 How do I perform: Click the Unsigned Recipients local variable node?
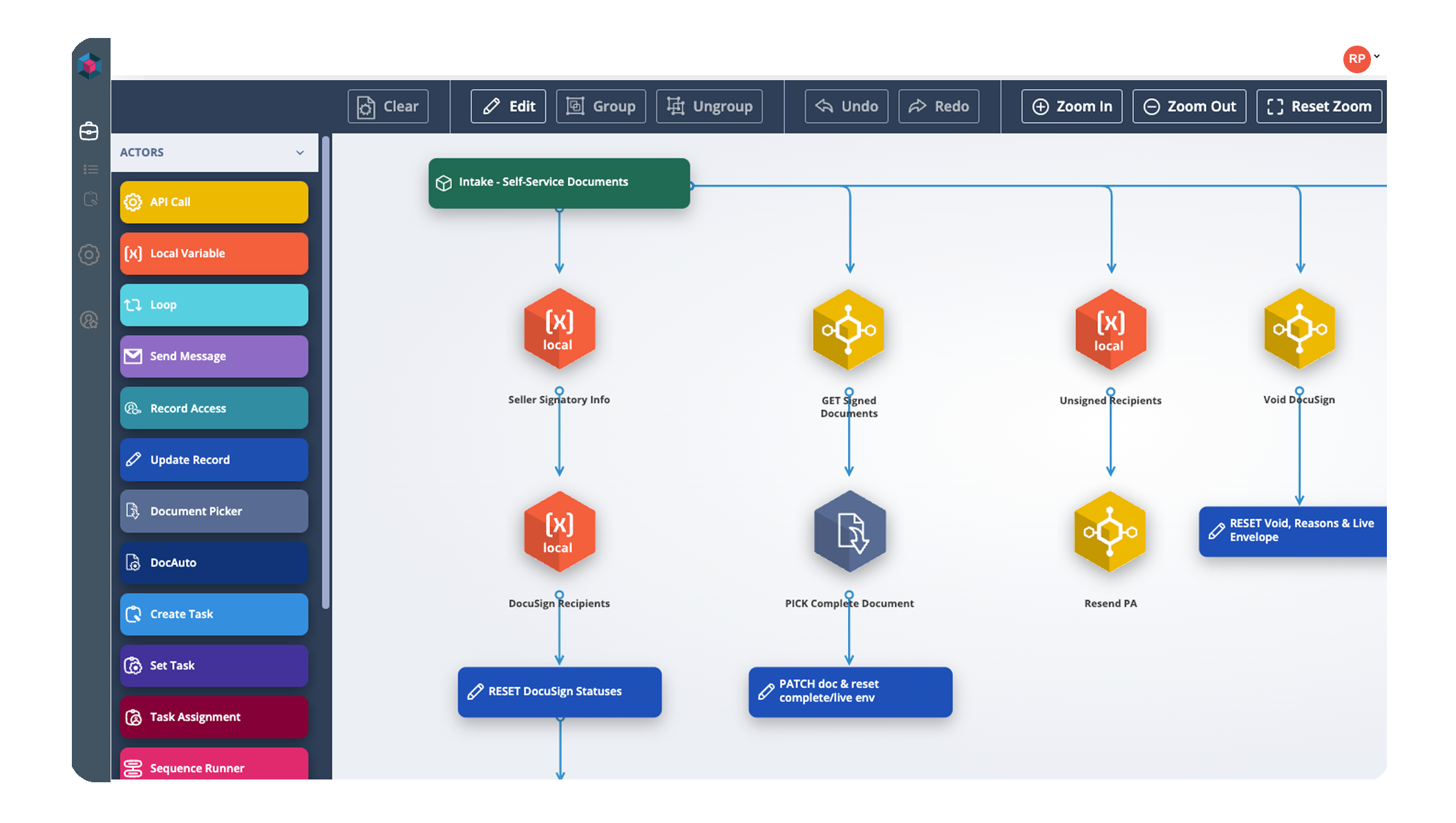pyautogui.click(x=1110, y=330)
